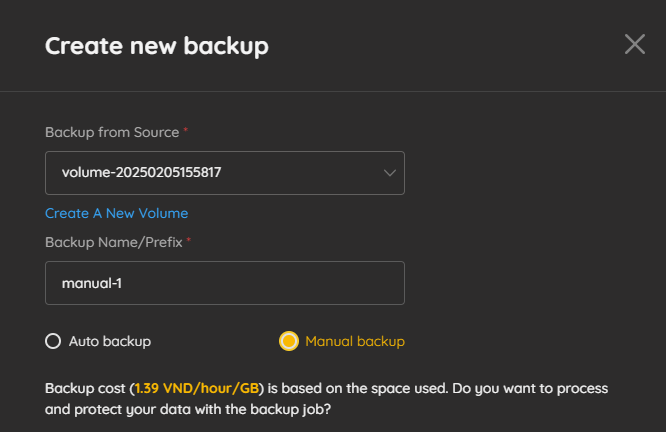Click the yellow Manual backup label
Viewport: 666px width, 432px height.
click(x=355, y=342)
